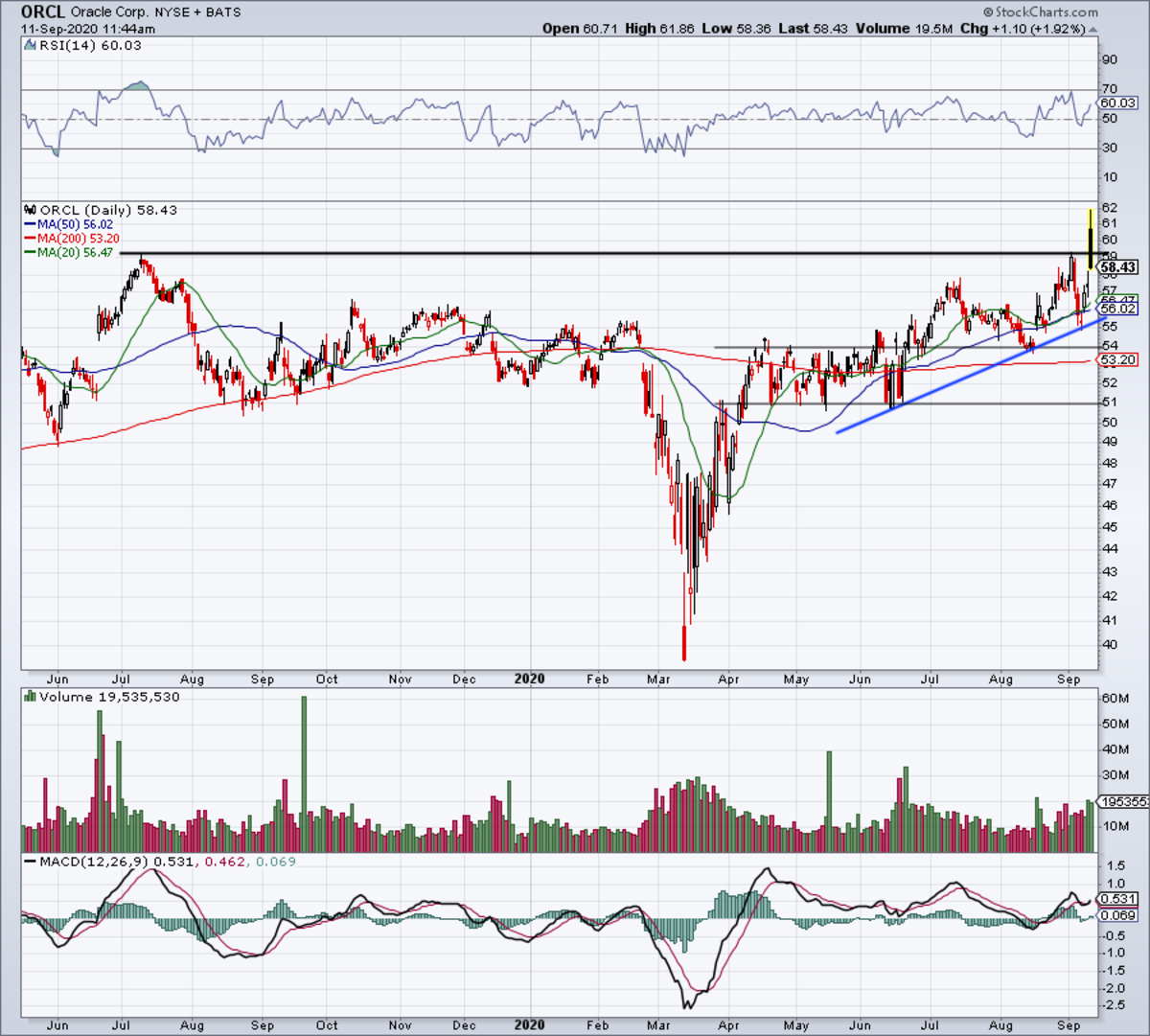Click the Sep label at far right below price chart
Screen dimensions: 1150x1036
point(1069,679)
